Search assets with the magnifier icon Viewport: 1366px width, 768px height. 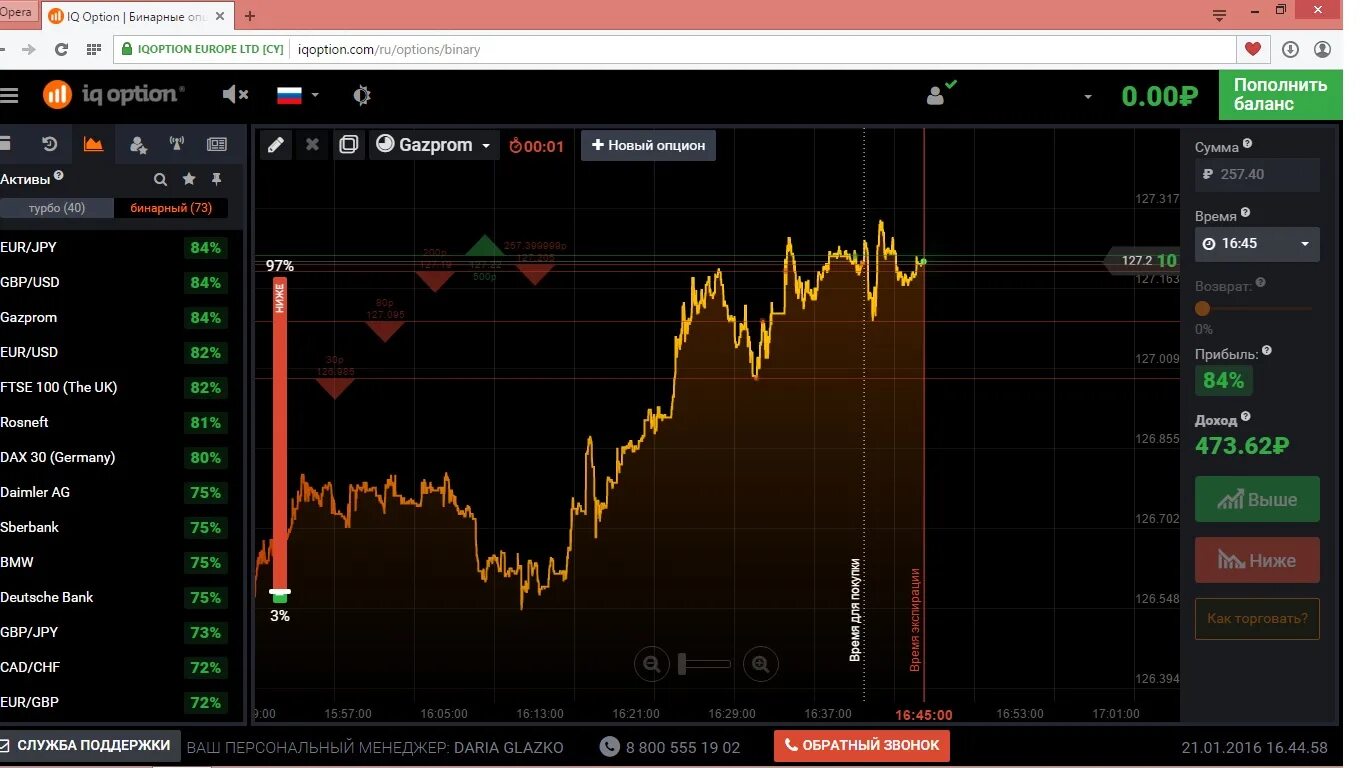point(160,180)
